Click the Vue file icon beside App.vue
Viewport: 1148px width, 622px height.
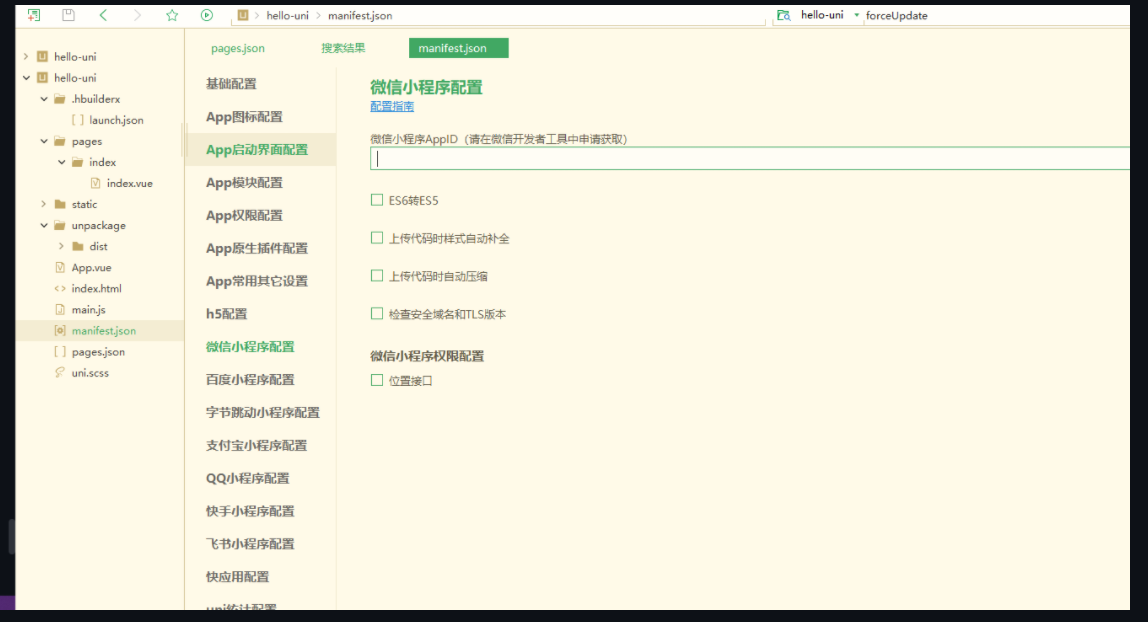click(60, 267)
